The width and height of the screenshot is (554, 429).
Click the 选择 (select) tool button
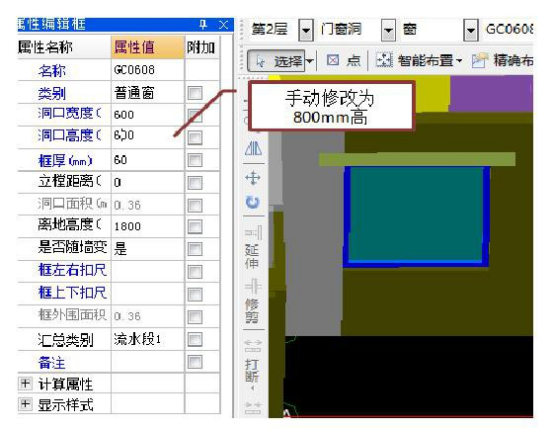276,61
